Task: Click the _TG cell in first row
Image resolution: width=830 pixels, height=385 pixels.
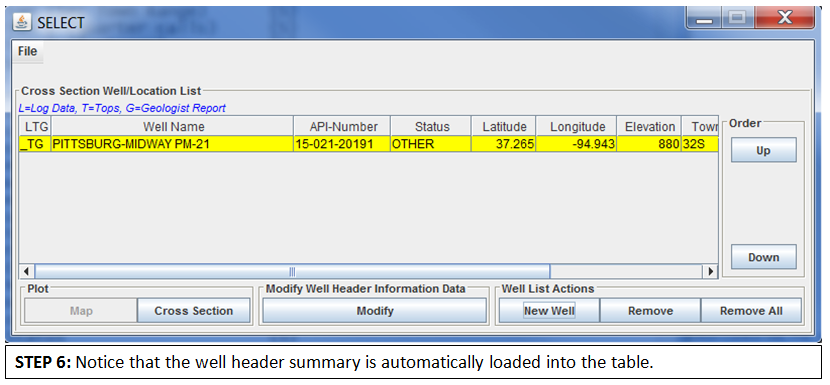Action: click(35, 144)
